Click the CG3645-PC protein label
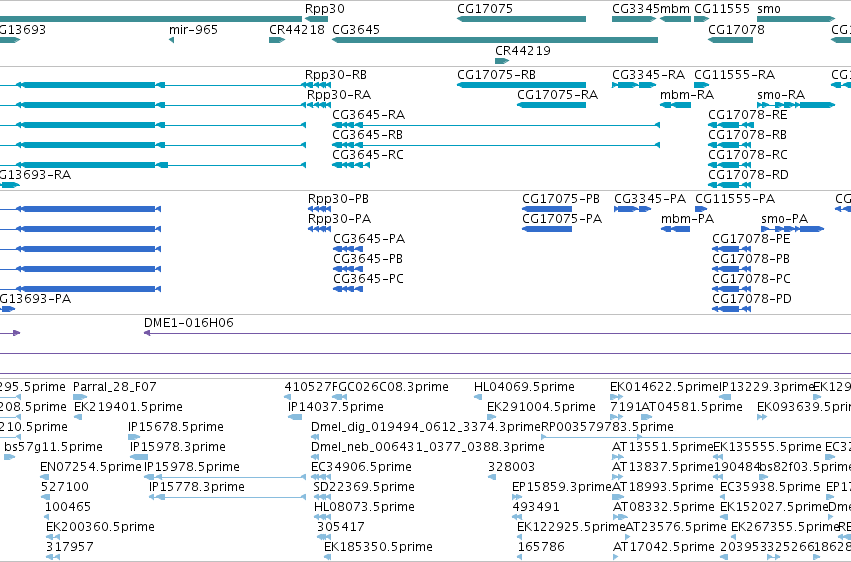Screen dimensions: 851x562 click(369, 279)
